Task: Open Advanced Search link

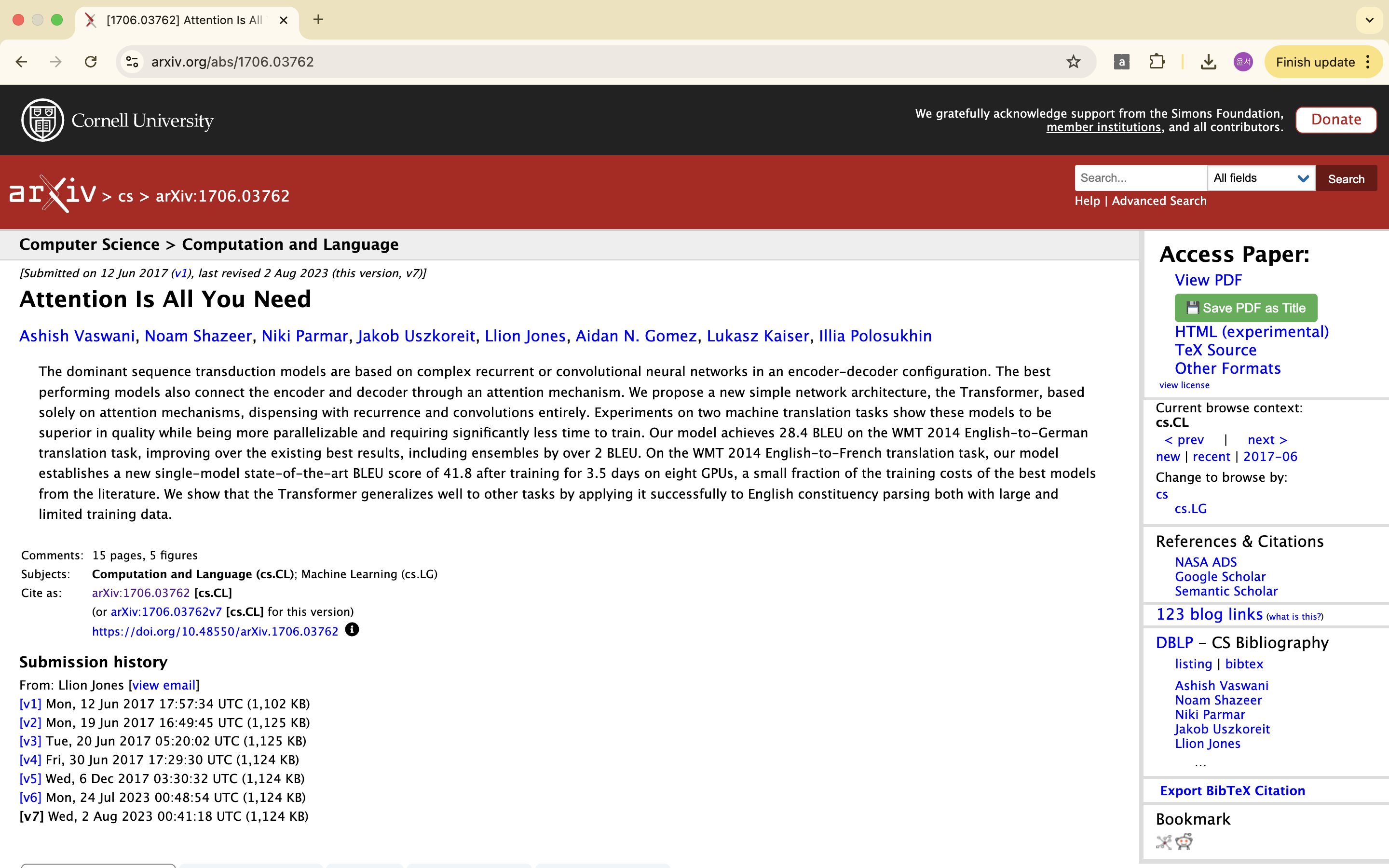Action: pyautogui.click(x=1159, y=201)
